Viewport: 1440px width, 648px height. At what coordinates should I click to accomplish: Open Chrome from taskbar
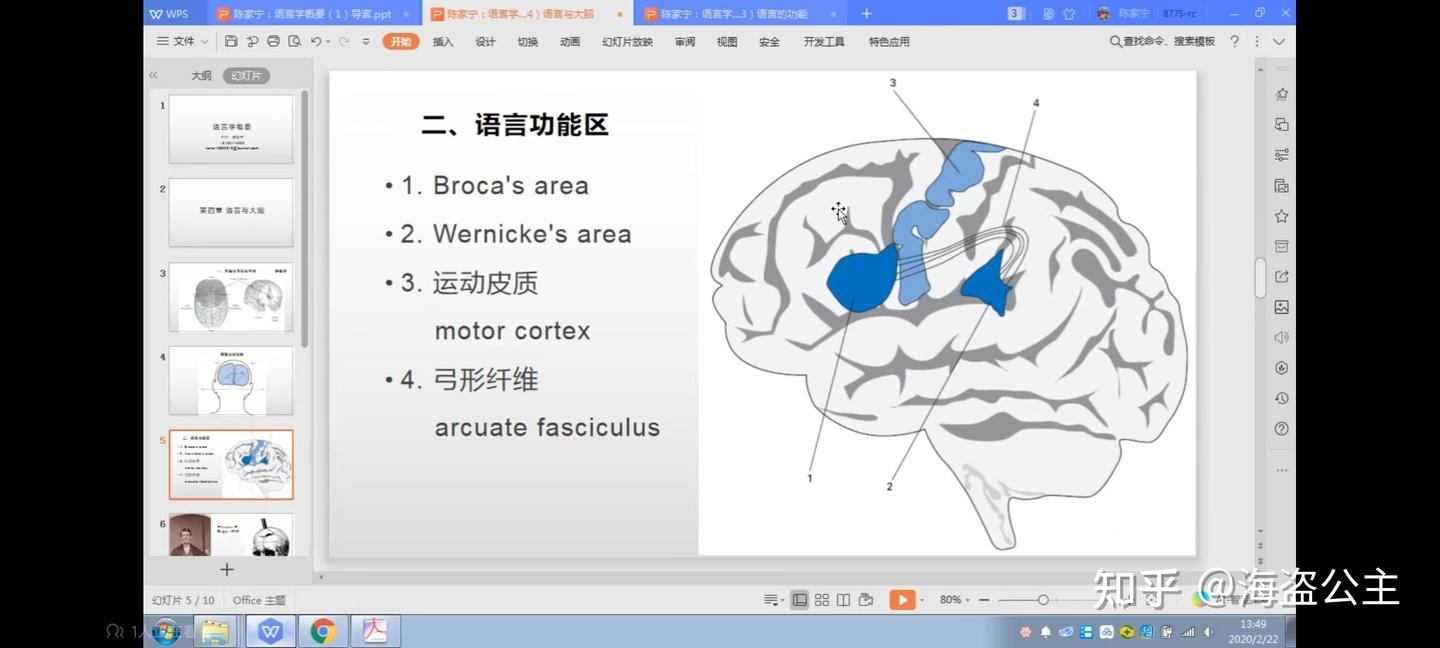point(323,631)
